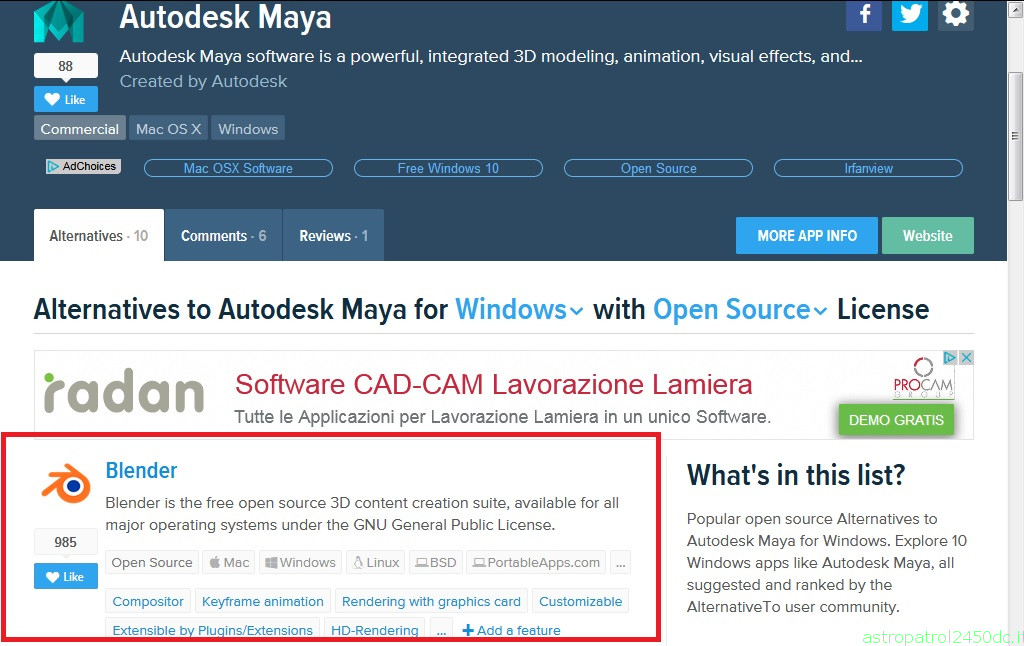Click Blender's PortableApps.com tag
Screen dimensions: 1024x646
pyautogui.click(x=536, y=562)
